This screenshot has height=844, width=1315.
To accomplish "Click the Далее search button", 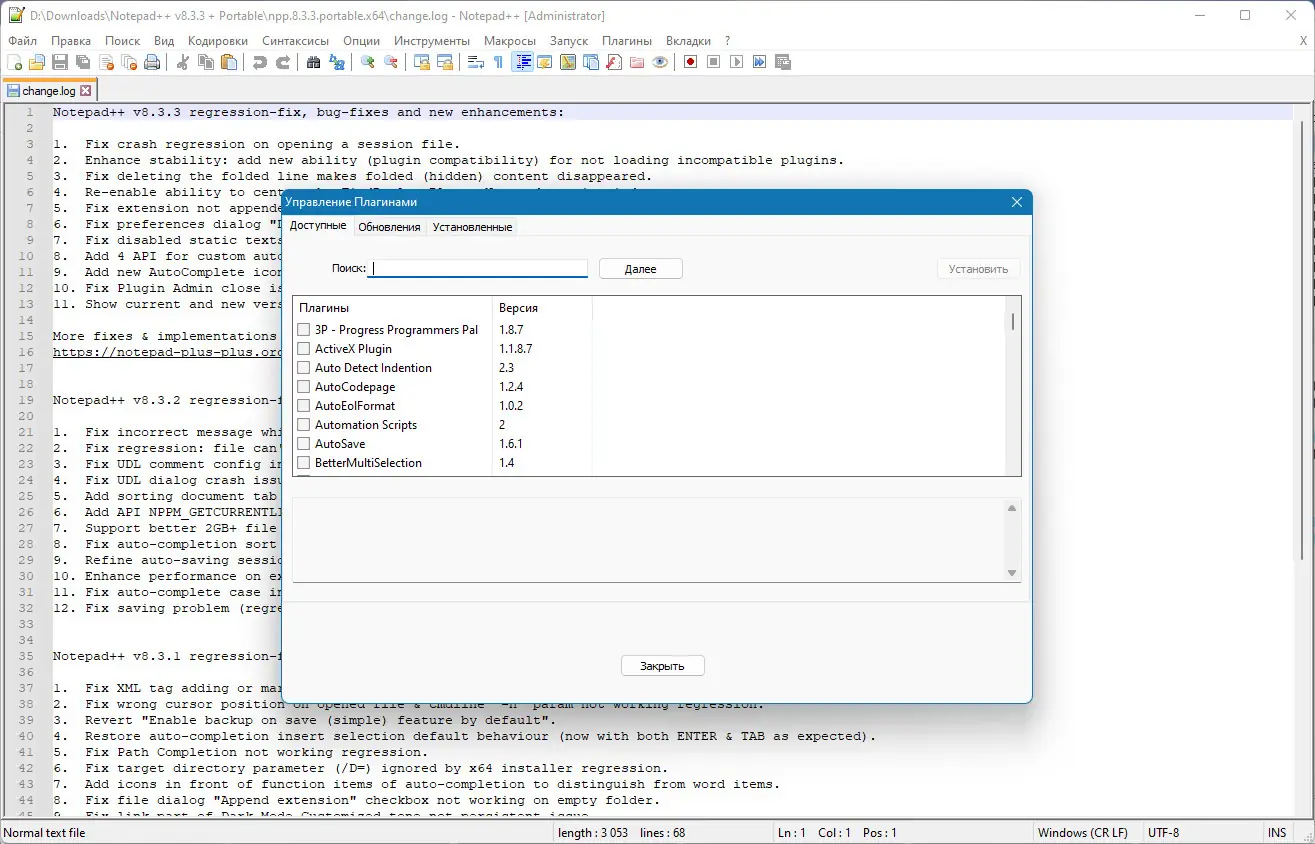I will 641,269.
